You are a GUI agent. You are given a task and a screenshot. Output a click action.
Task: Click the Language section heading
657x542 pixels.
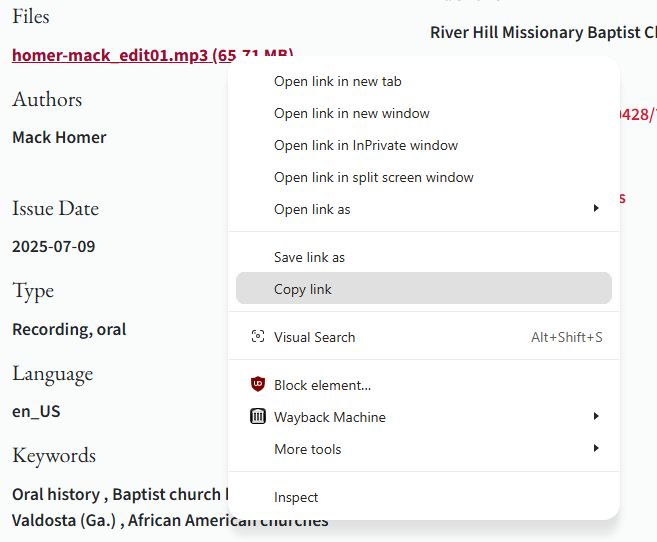52,374
